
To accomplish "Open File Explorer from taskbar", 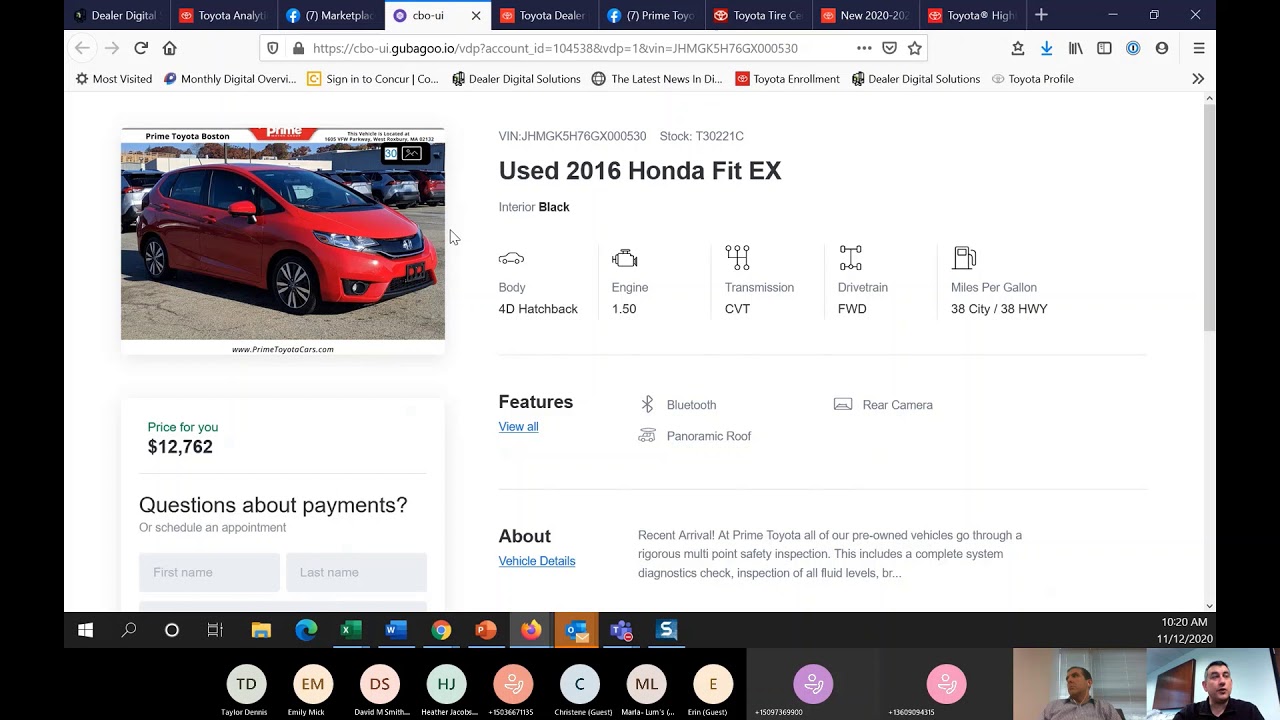I will pyautogui.click(x=261, y=630).
